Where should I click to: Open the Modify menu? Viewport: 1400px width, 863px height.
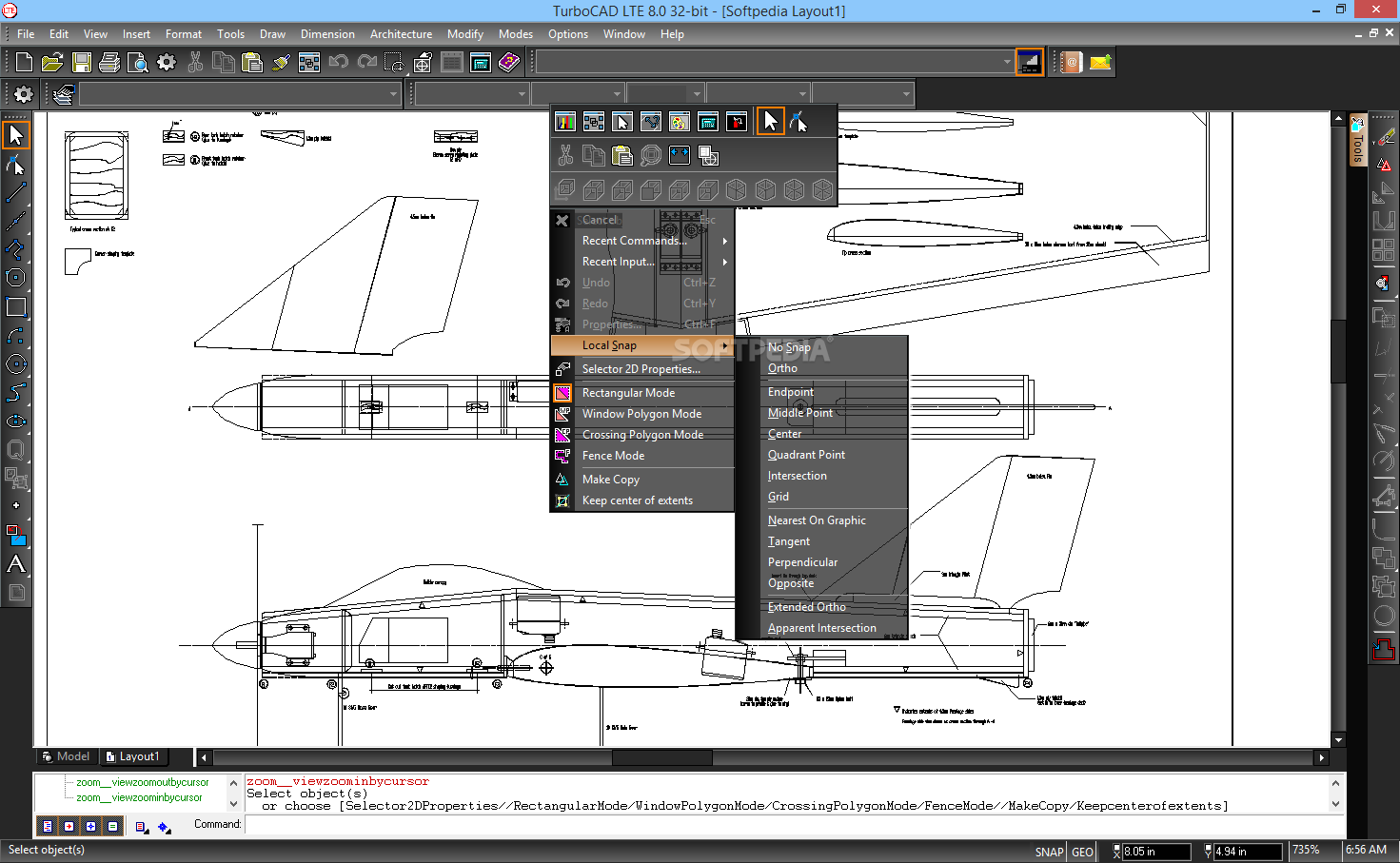tap(465, 34)
